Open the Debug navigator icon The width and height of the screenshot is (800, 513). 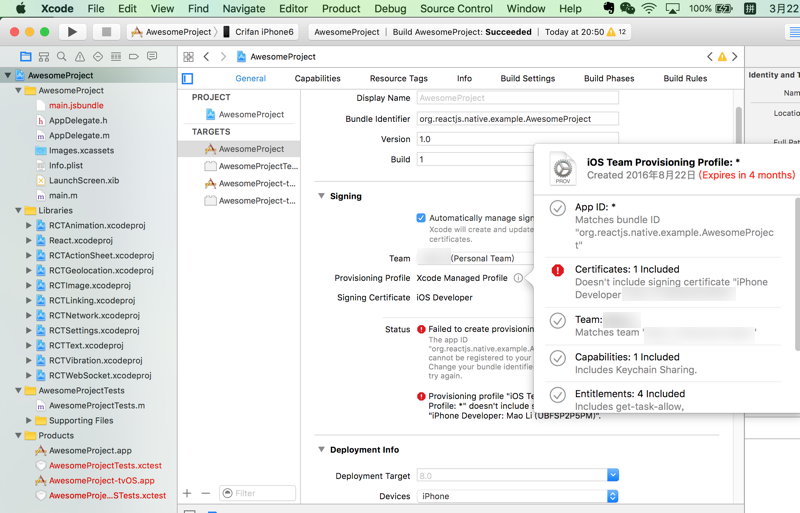click(x=116, y=56)
